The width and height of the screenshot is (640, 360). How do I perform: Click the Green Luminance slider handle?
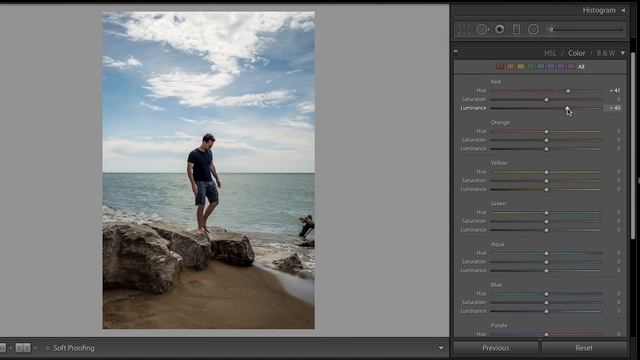[547, 230]
